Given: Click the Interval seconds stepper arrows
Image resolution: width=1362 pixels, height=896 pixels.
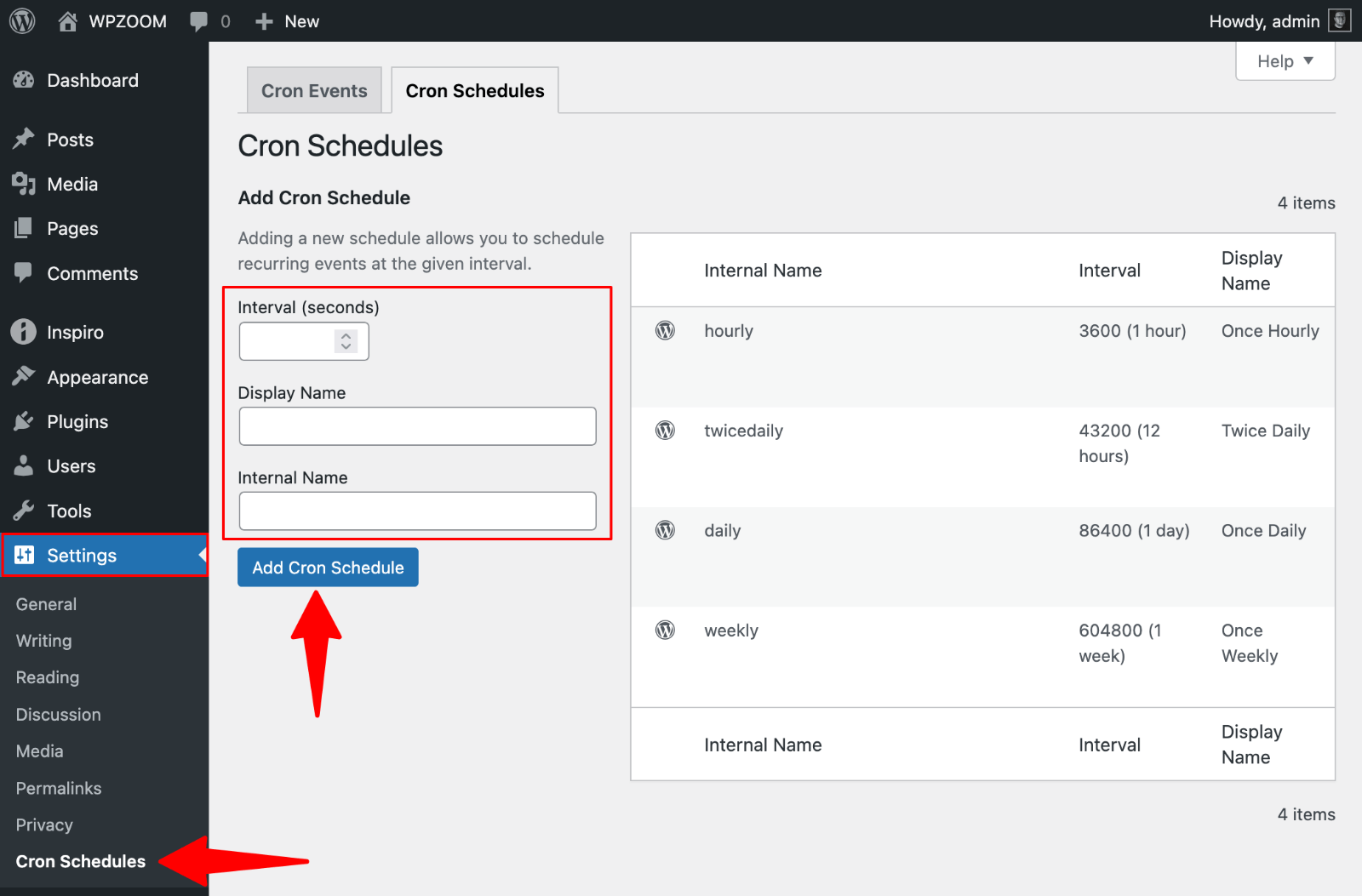Looking at the screenshot, I should (x=346, y=341).
